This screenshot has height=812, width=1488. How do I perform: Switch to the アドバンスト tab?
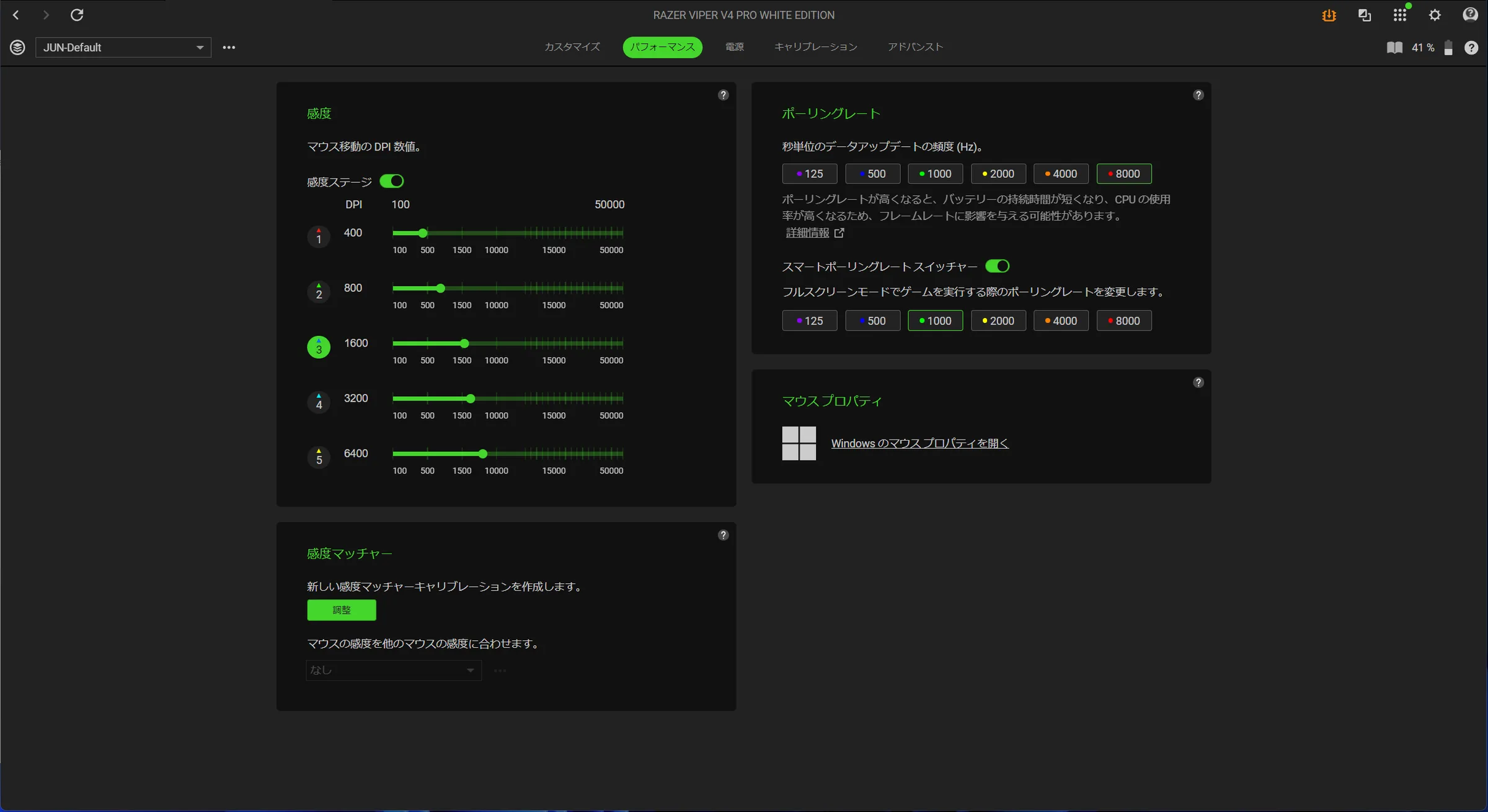coord(914,47)
